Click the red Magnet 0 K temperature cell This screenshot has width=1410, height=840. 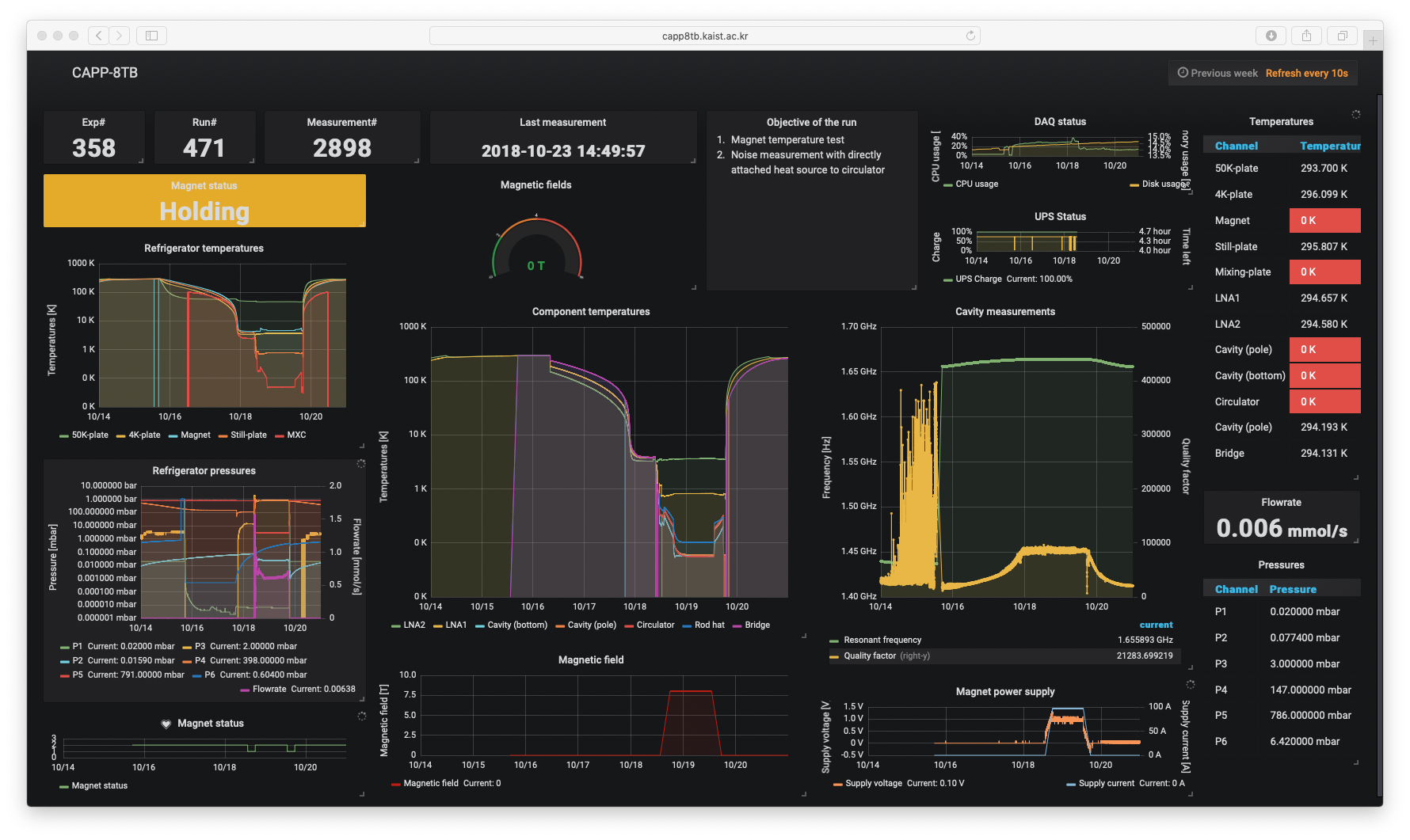[x=1324, y=221]
